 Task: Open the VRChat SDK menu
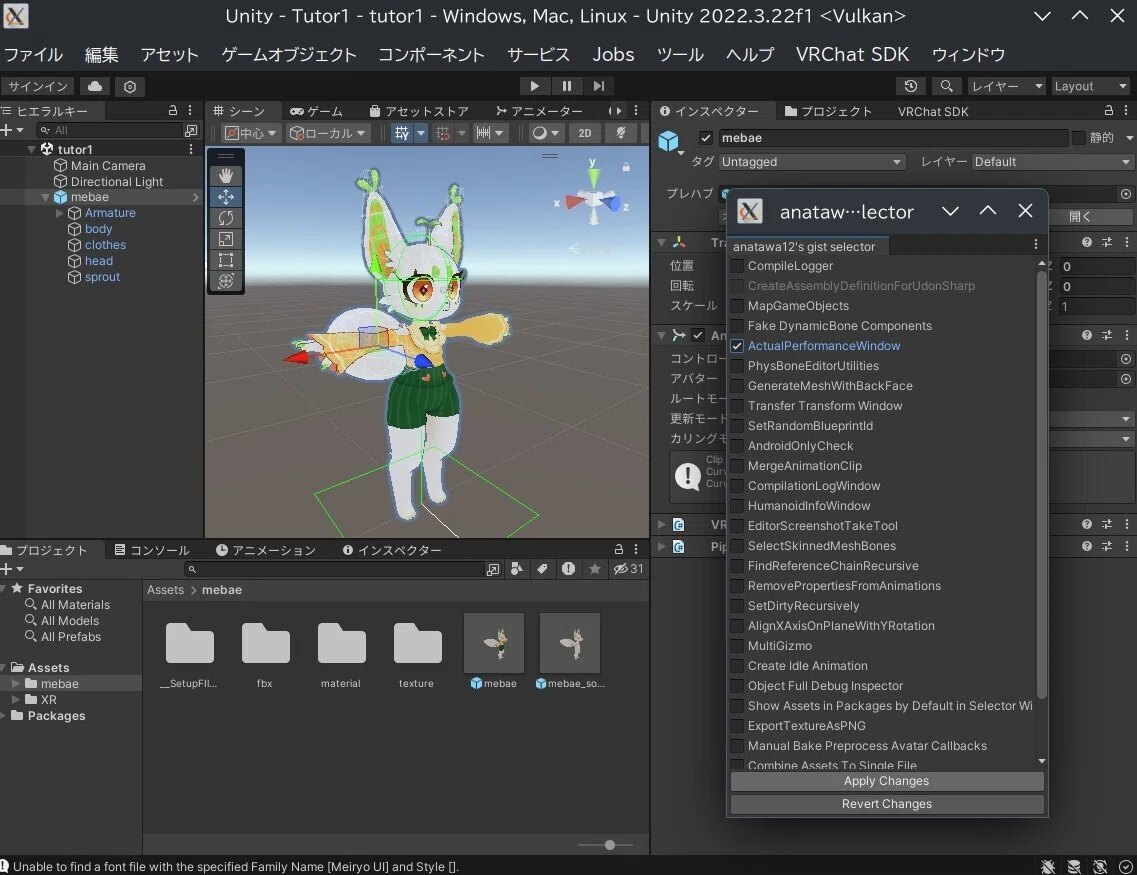(x=852, y=54)
